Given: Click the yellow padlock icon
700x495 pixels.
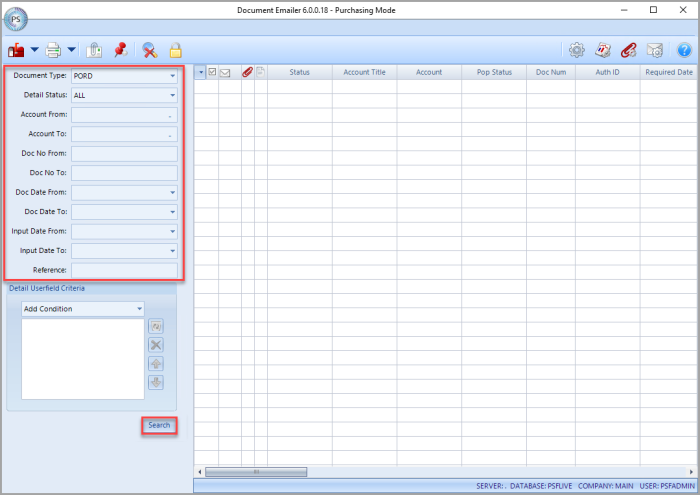Looking at the screenshot, I should pos(175,50).
